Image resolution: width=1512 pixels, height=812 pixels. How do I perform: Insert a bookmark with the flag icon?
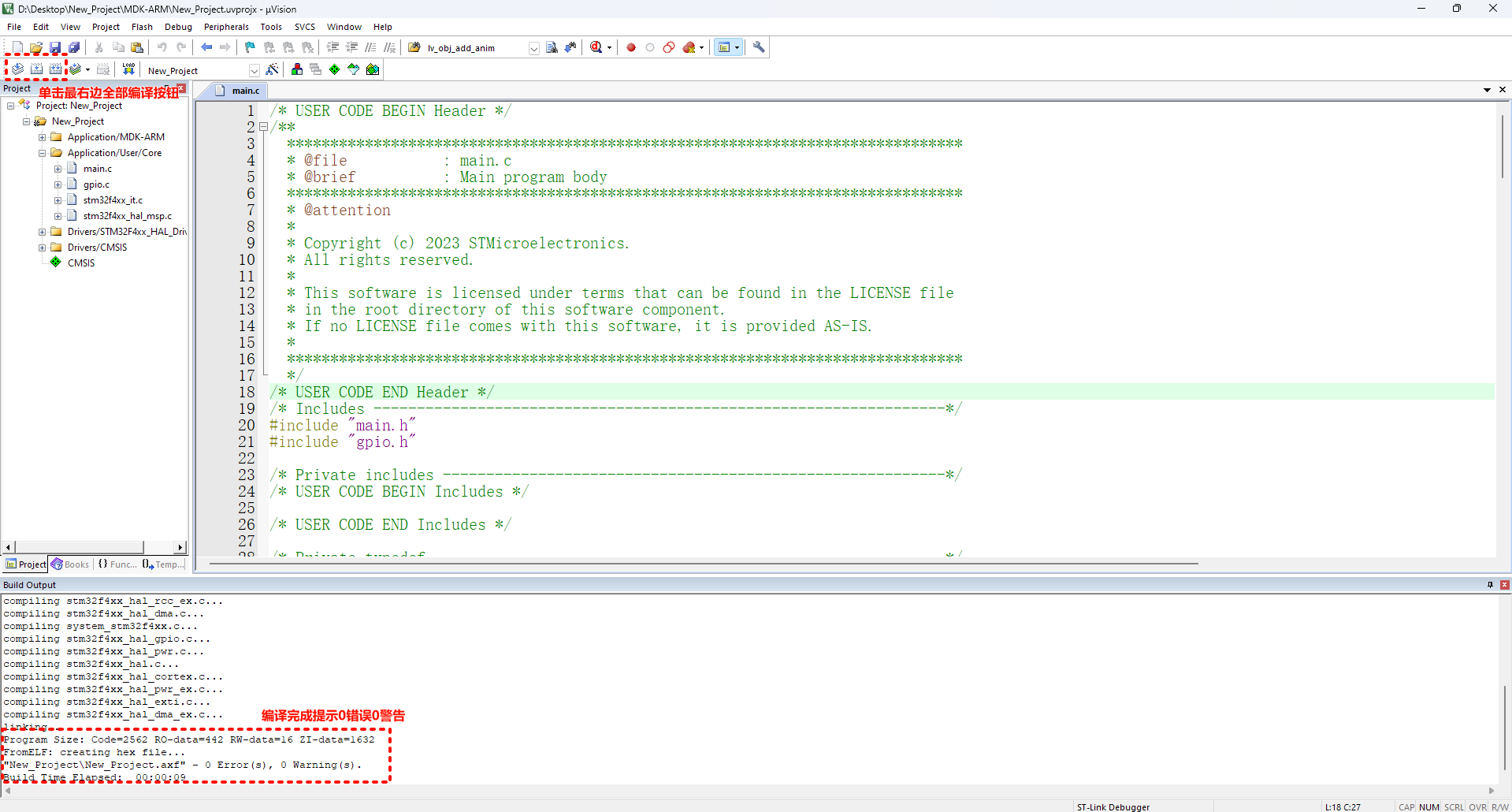tap(250, 47)
